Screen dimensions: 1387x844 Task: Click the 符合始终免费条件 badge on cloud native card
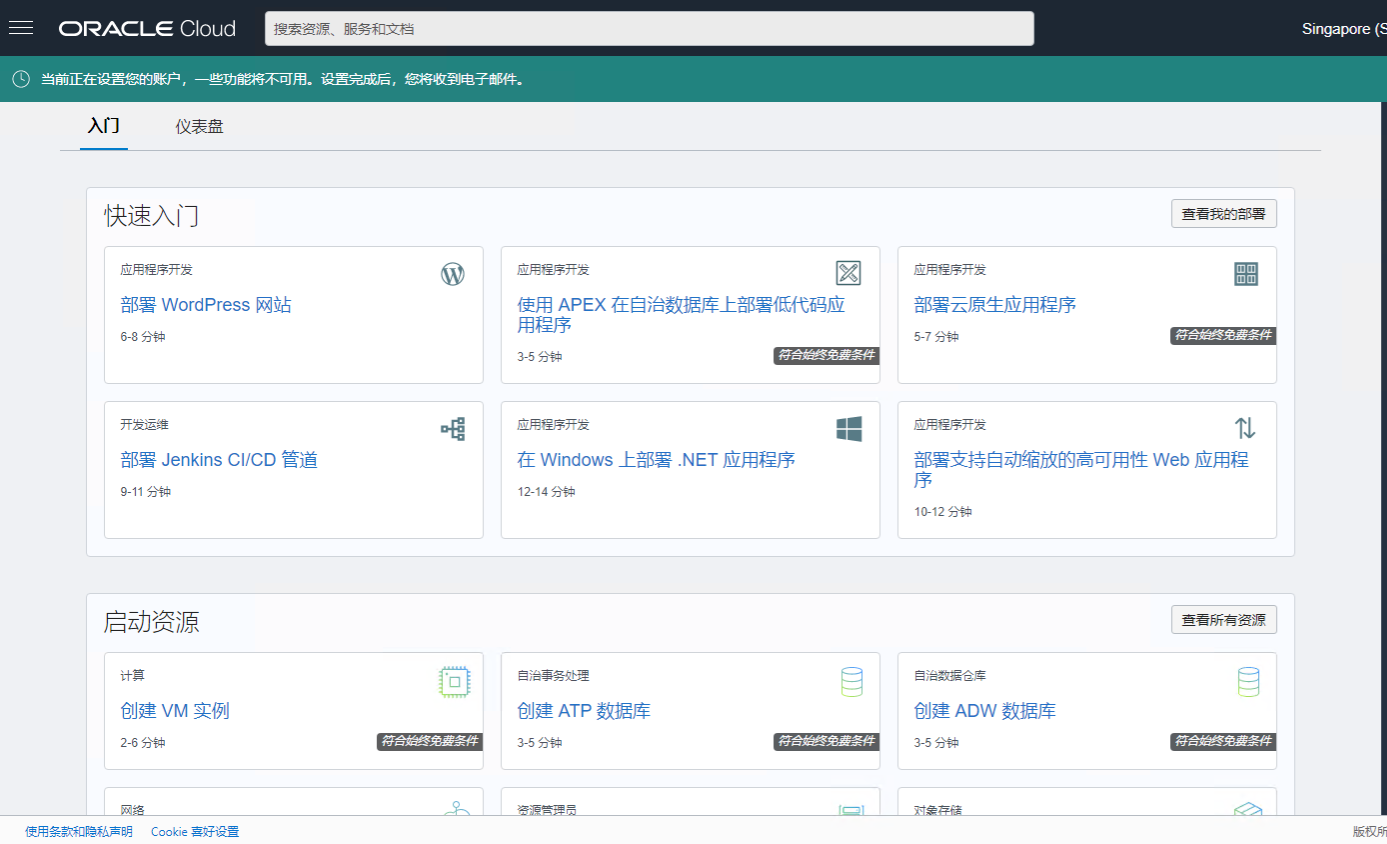[1223, 335]
